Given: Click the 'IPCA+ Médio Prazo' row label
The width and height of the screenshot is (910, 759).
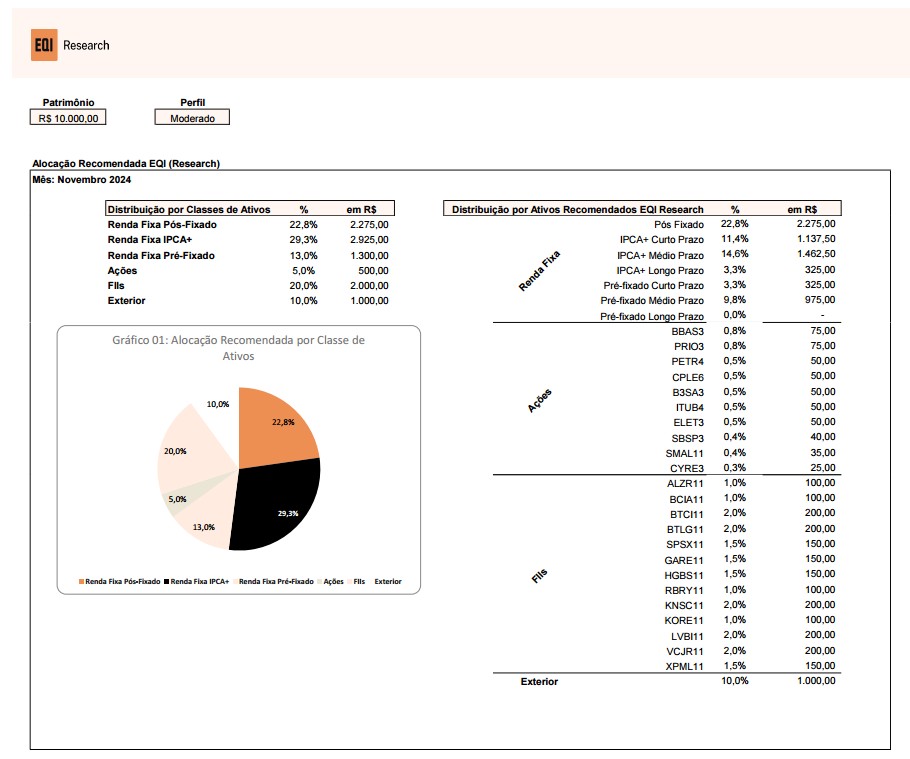Looking at the screenshot, I should click(660, 255).
